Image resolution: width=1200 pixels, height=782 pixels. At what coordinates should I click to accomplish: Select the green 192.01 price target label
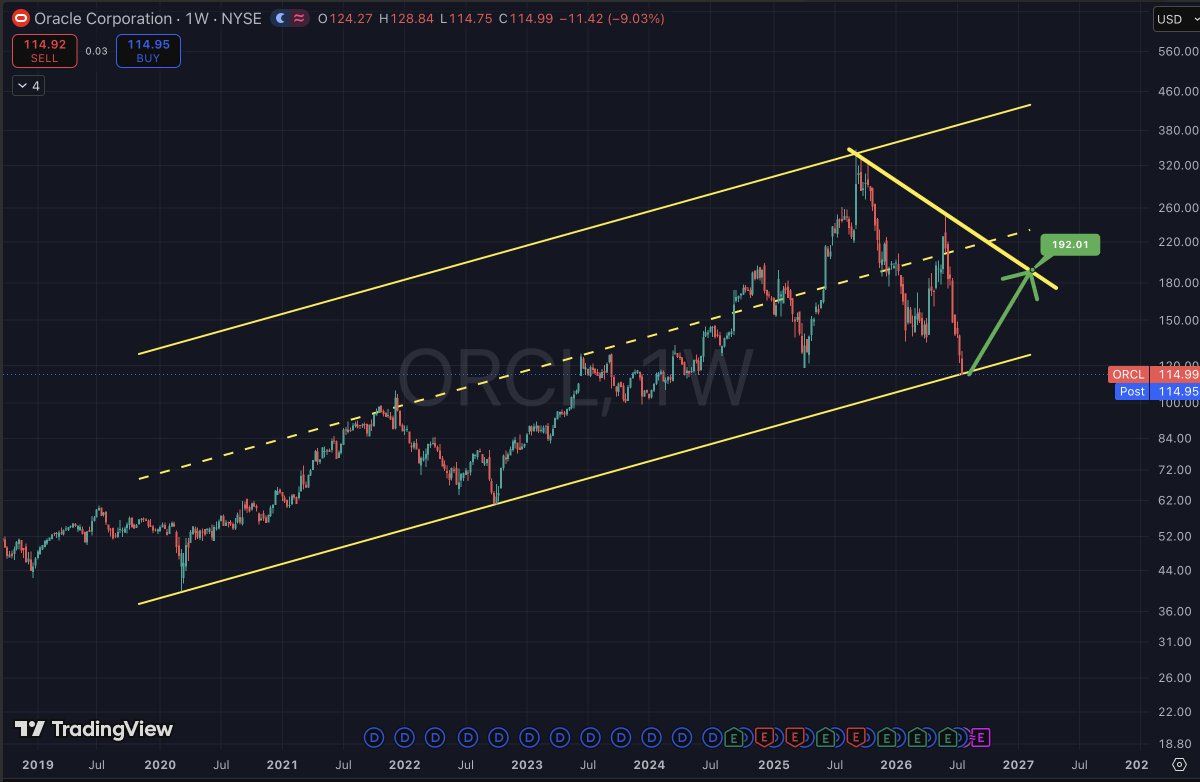(1070, 244)
